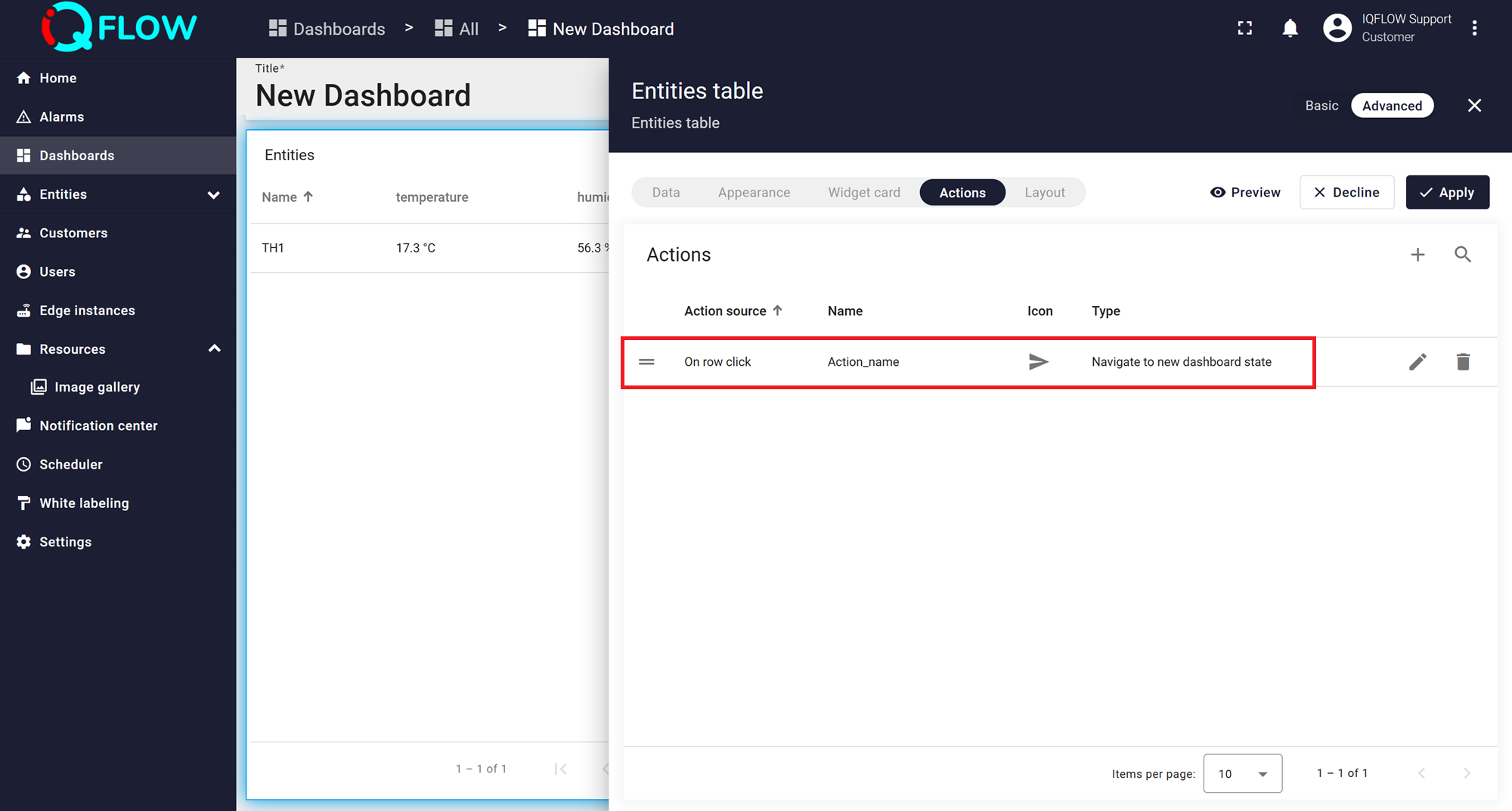Open the Widget card tab
The image size is (1512, 811).
click(863, 193)
